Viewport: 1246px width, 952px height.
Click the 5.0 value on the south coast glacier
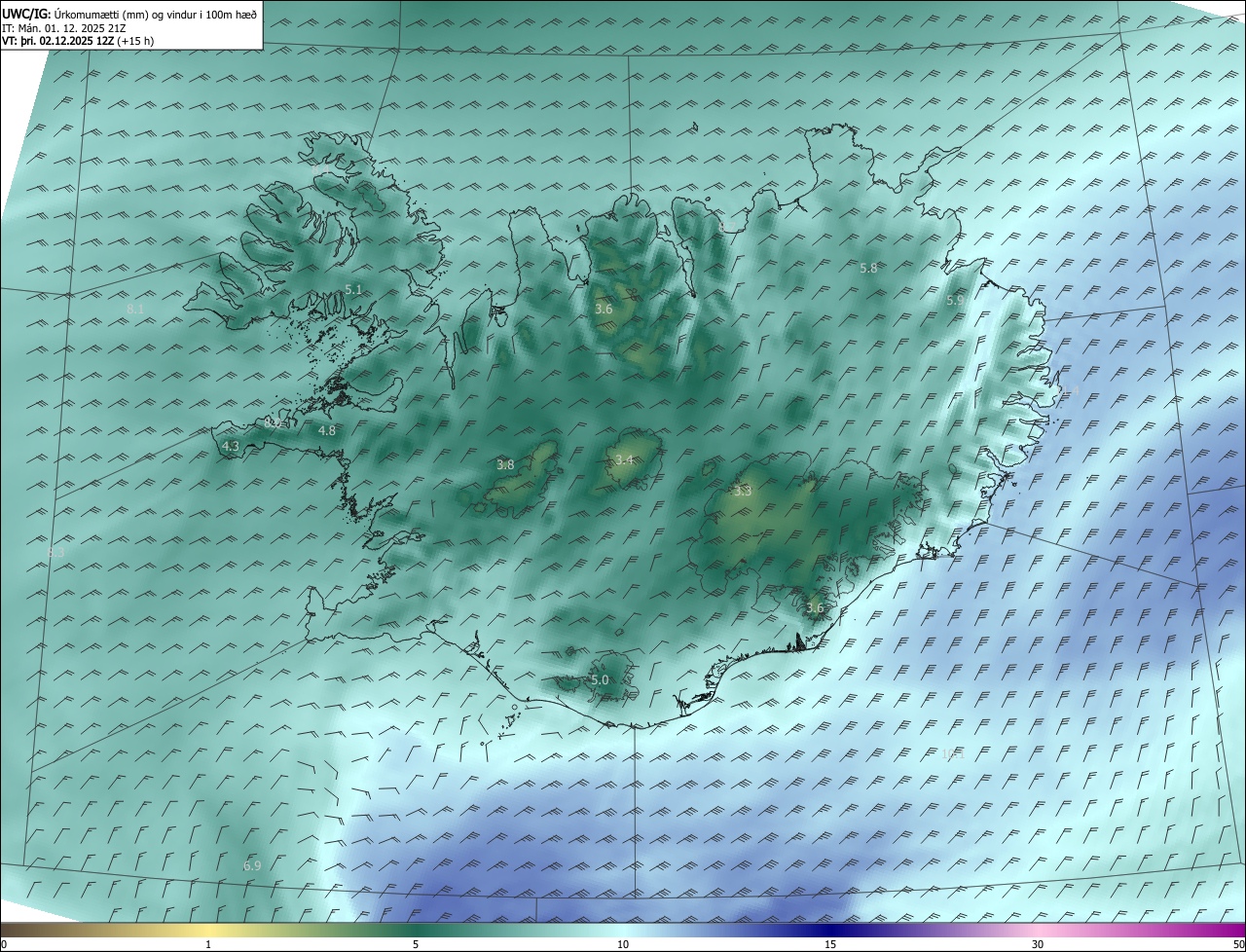point(600,679)
